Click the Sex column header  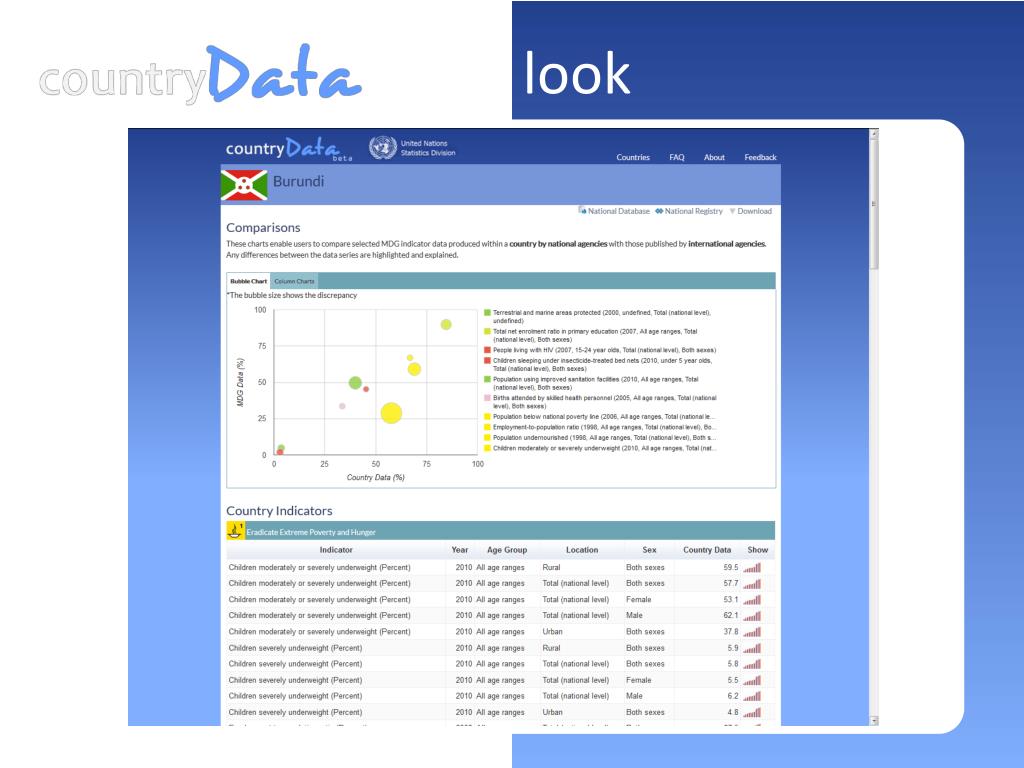click(x=649, y=550)
